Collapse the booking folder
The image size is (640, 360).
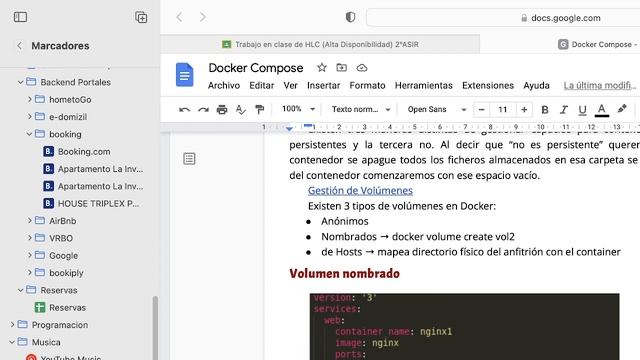pos(29,134)
